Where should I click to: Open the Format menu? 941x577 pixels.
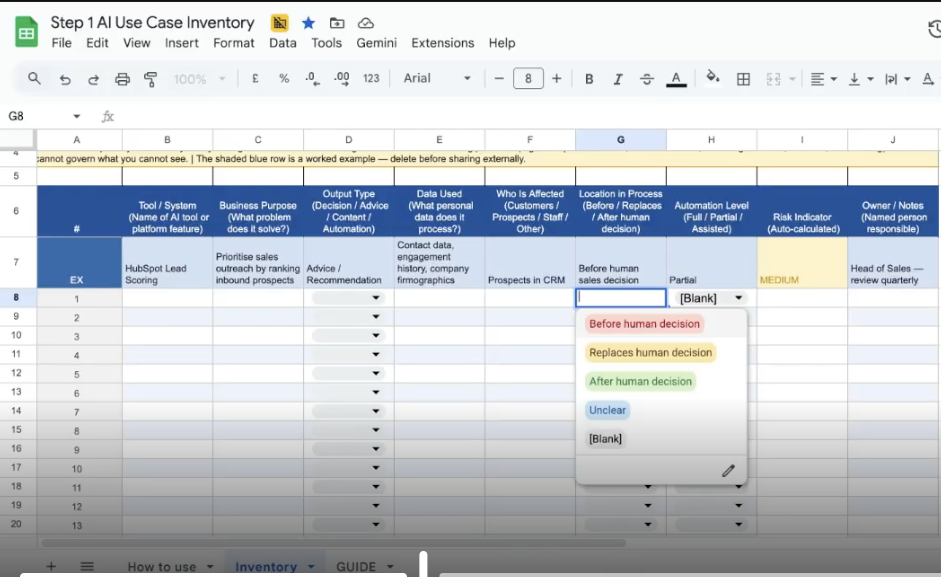click(x=233, y=43)
